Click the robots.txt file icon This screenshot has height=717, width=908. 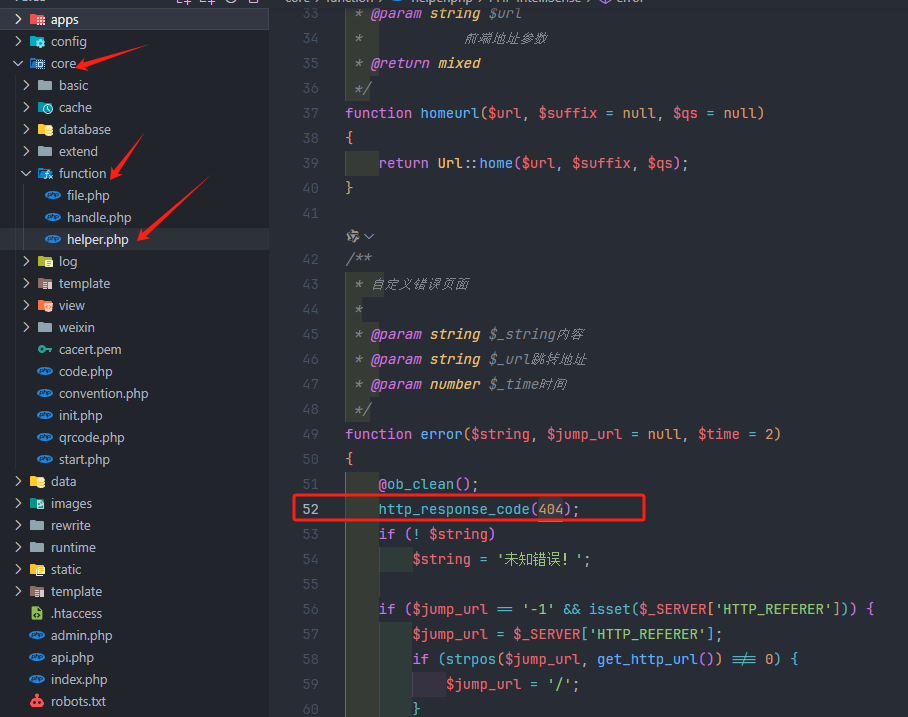pos(37,701)
